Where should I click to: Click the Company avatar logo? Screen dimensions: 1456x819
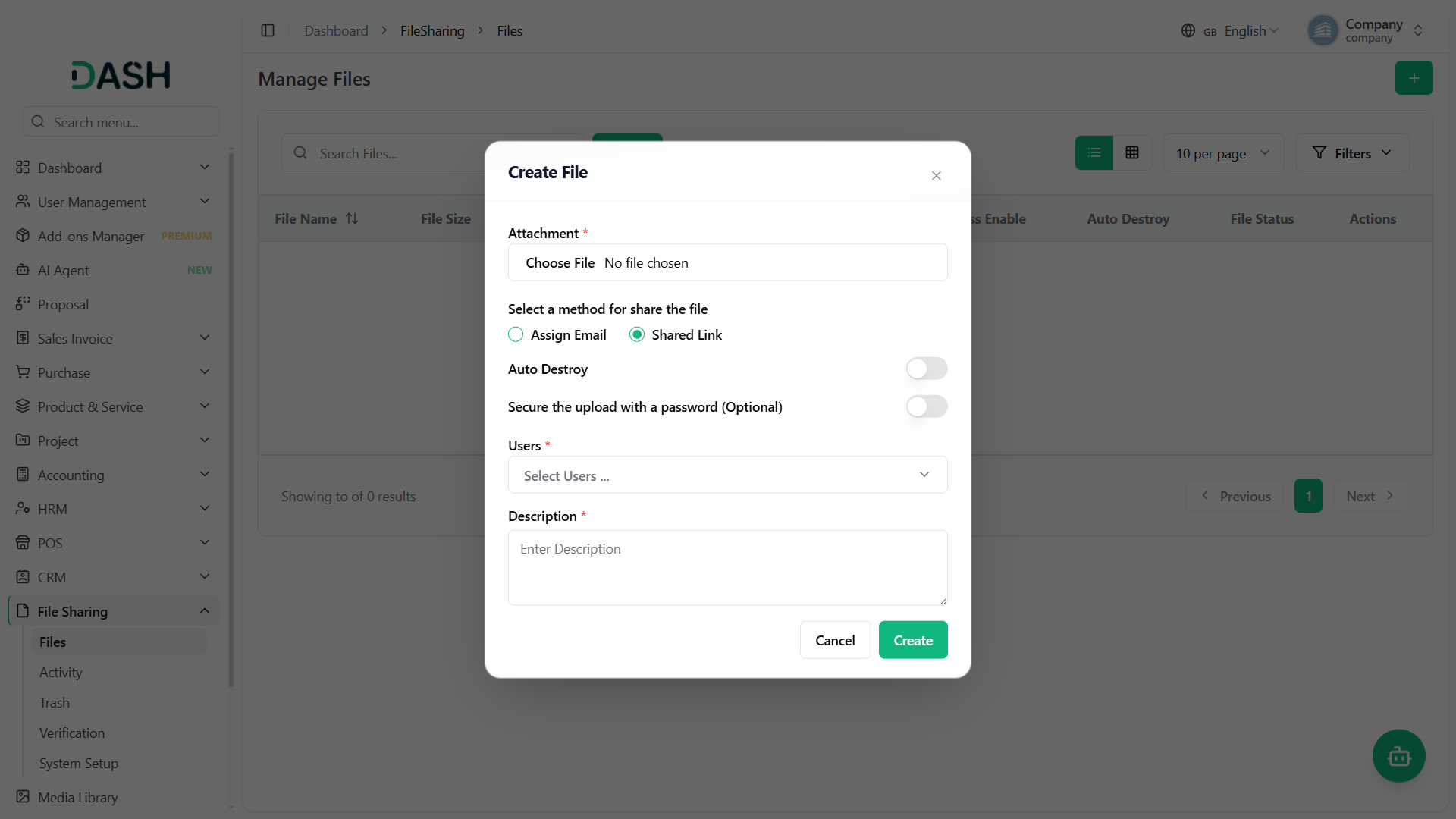pyautogui.click(x=1323, y=30)
